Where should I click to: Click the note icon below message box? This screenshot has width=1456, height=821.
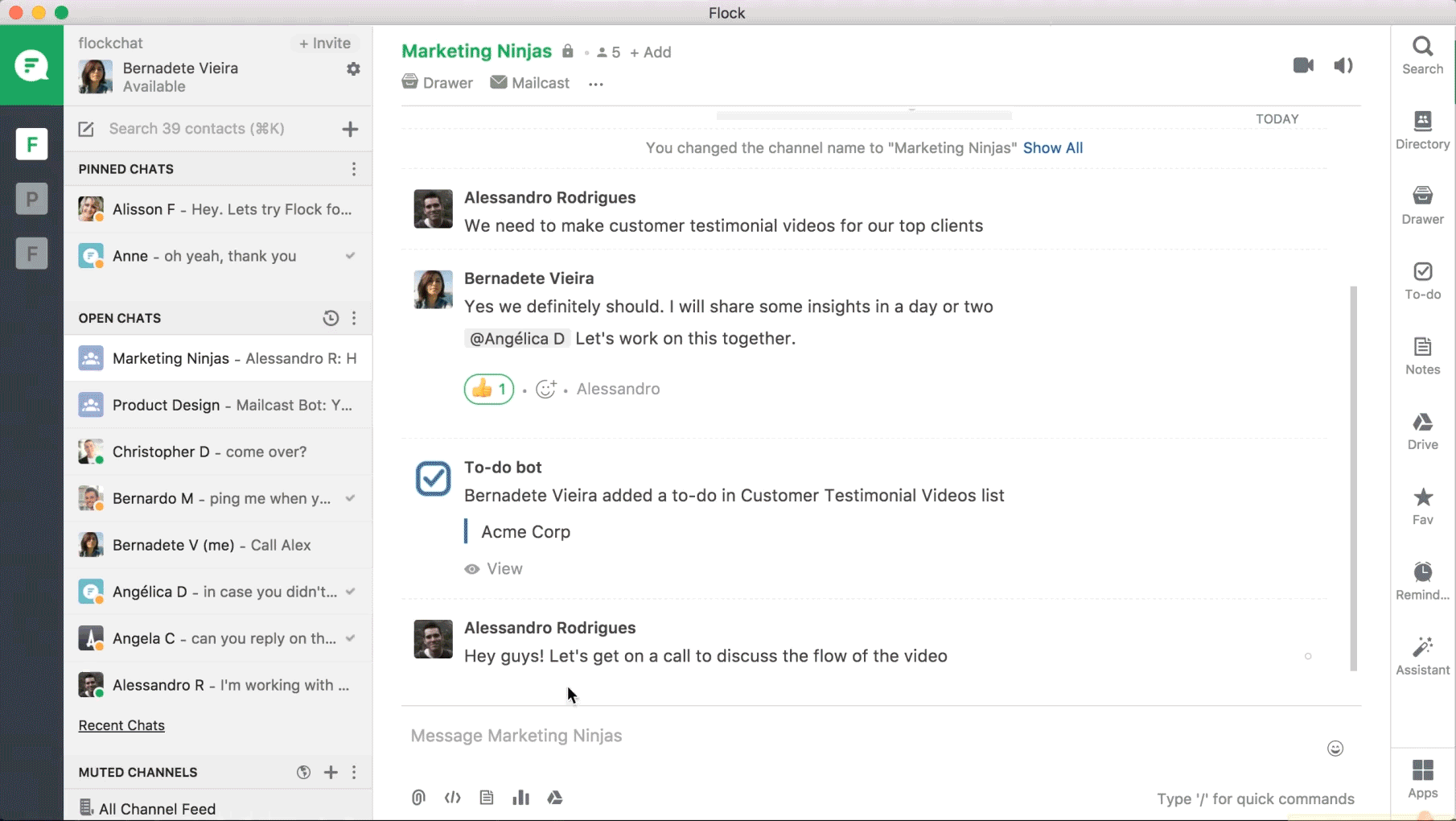pos(487,798)
